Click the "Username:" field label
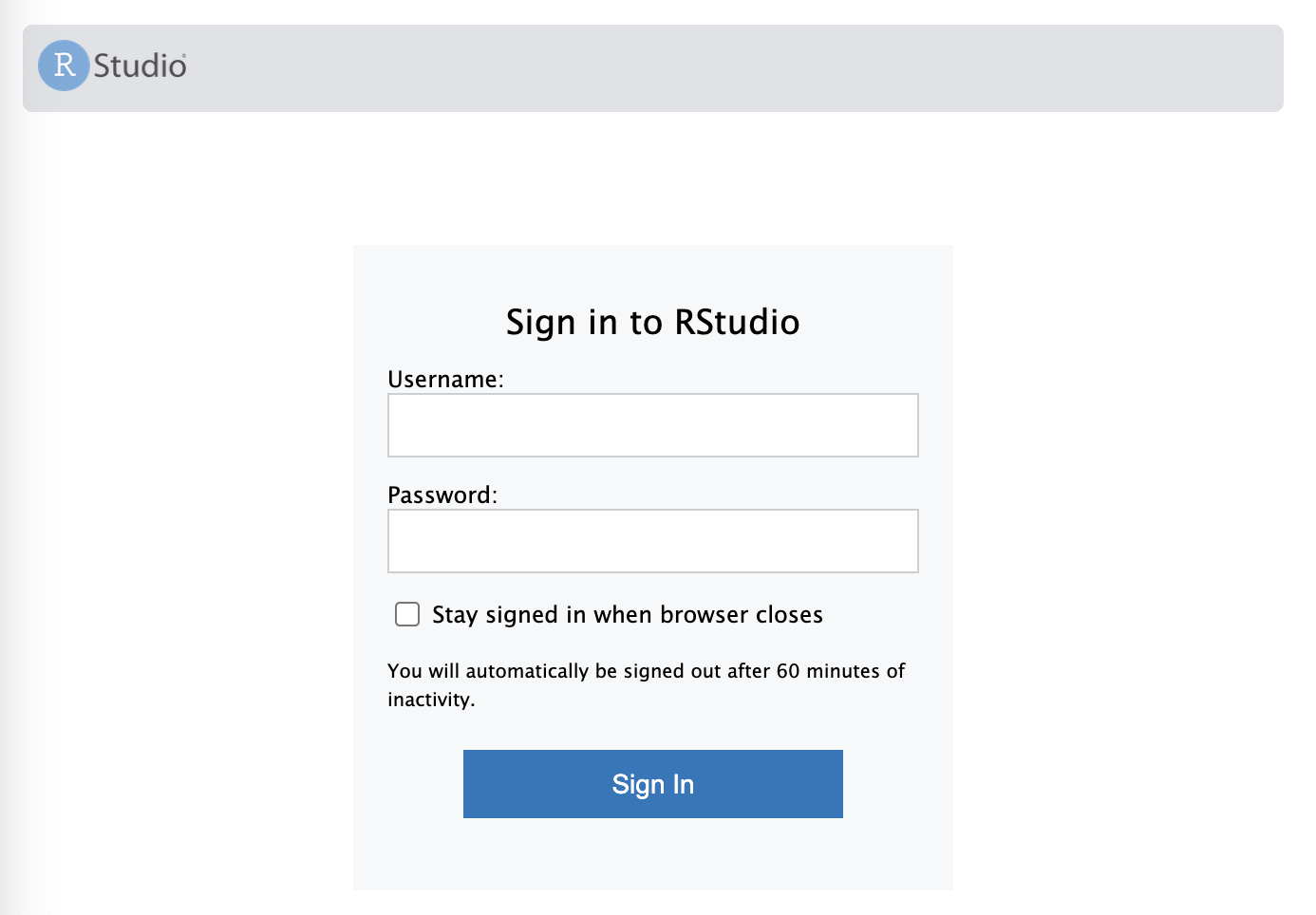1316x915 pixels. point(445,380)
